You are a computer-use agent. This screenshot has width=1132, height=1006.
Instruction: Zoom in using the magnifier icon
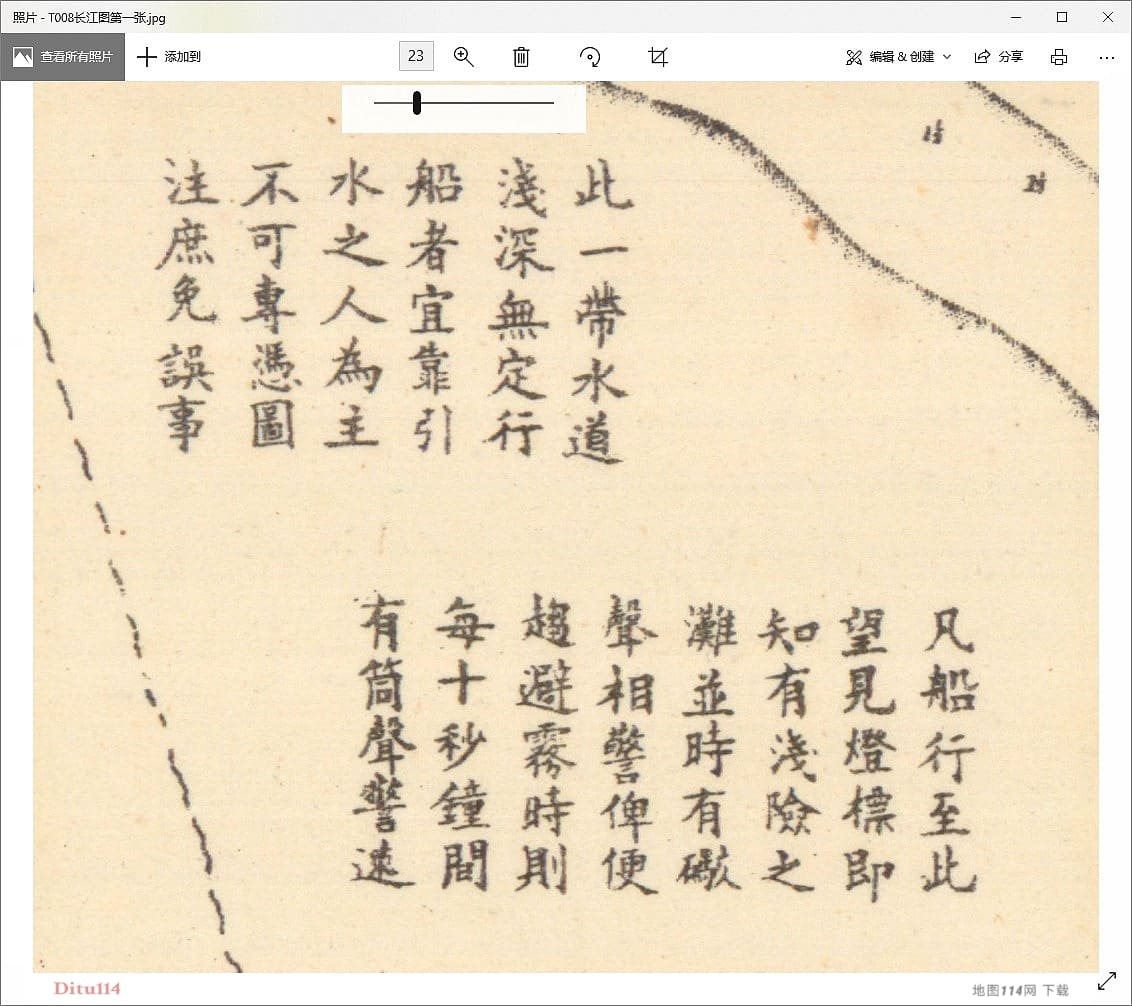click(x=463, y=57)
